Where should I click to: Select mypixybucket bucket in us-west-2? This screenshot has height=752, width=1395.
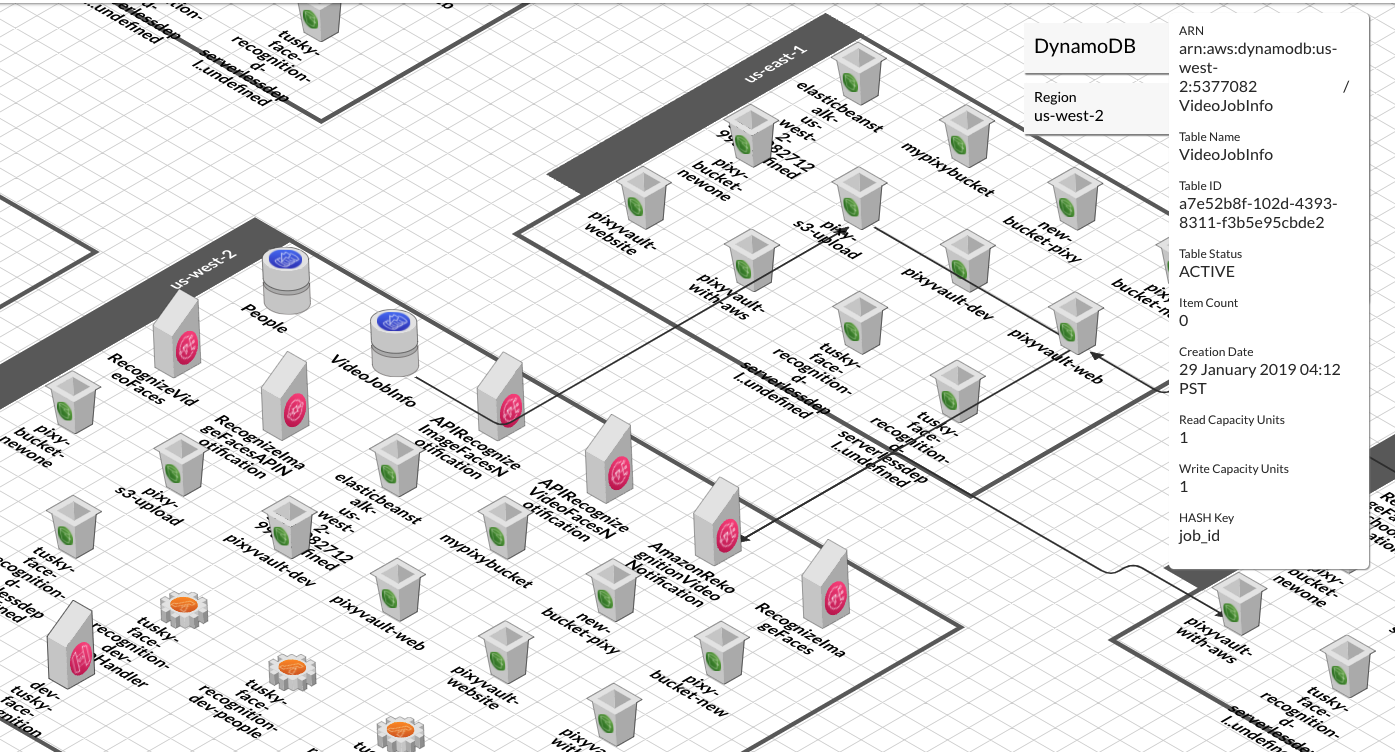505,528
